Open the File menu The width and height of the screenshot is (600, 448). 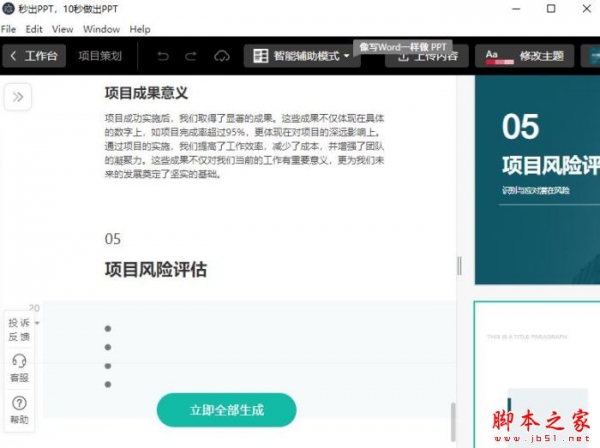(x=9, y=30)
